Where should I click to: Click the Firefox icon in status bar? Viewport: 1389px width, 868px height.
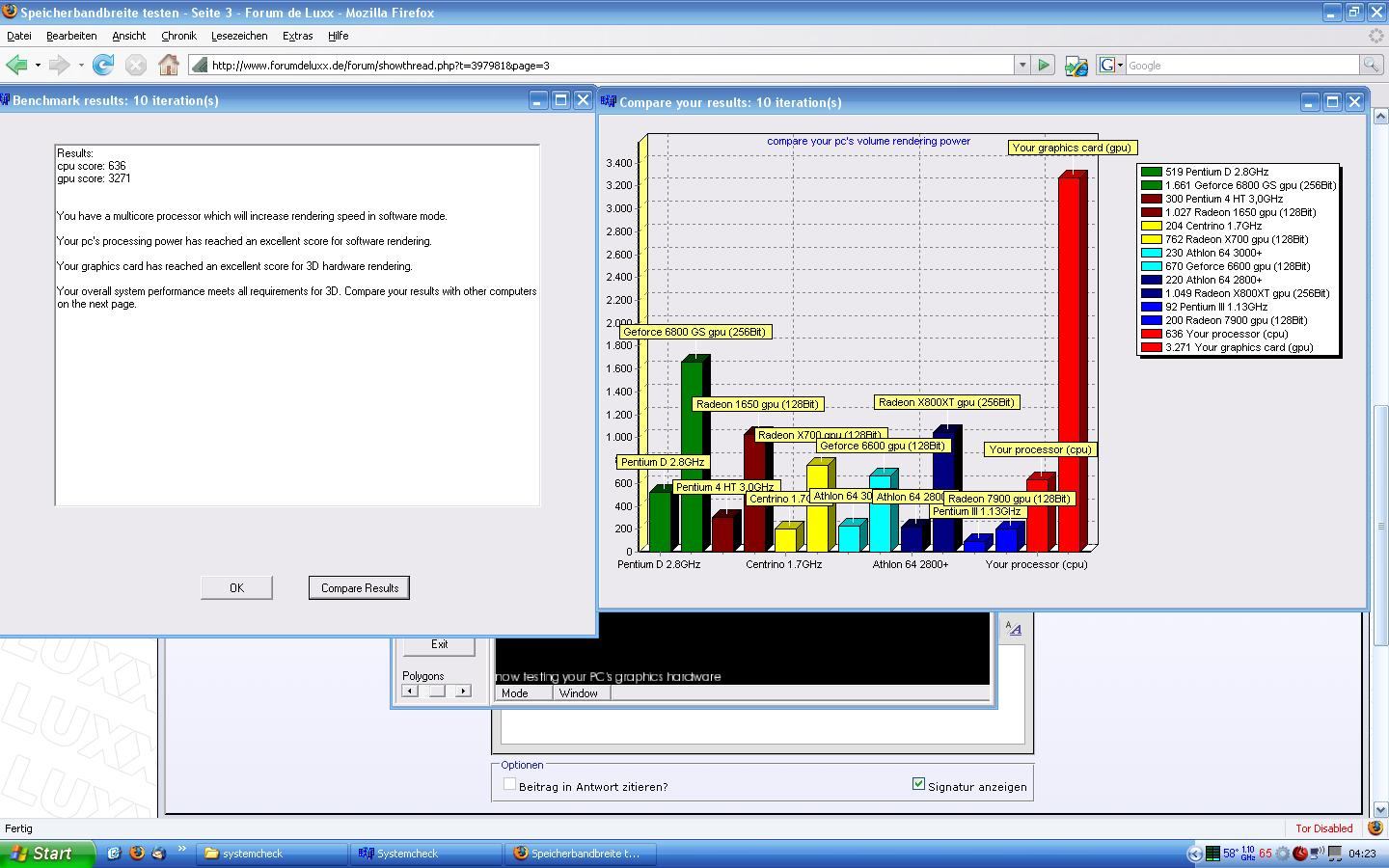click(x=1376, y=827)
